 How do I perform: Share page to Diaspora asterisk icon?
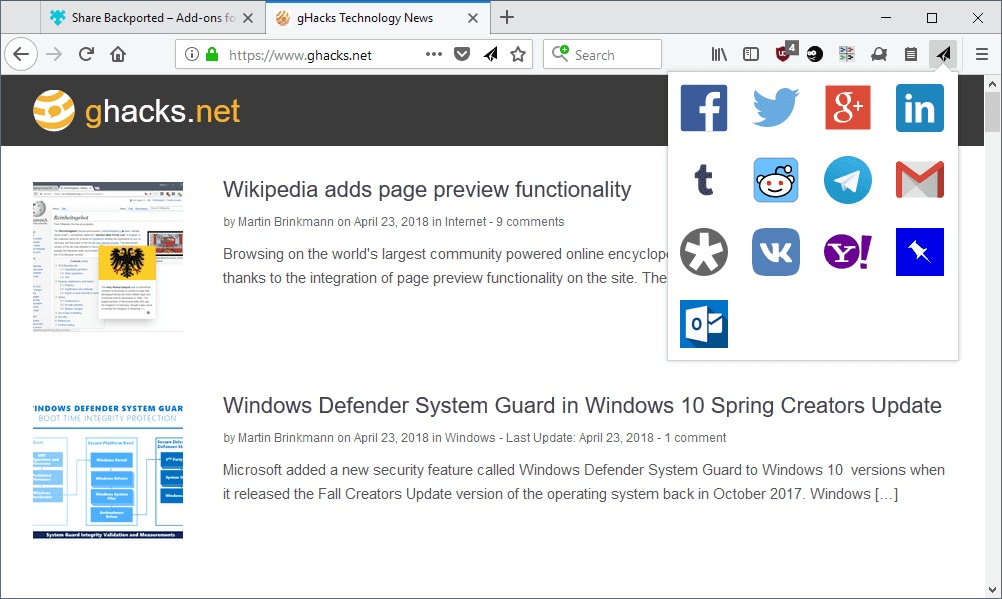(704, 252)
